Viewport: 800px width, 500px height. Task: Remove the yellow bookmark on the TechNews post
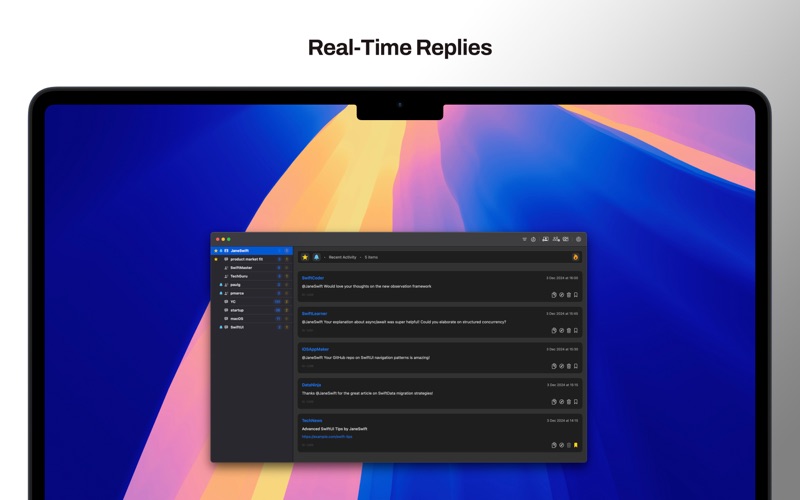click(576, 445)
